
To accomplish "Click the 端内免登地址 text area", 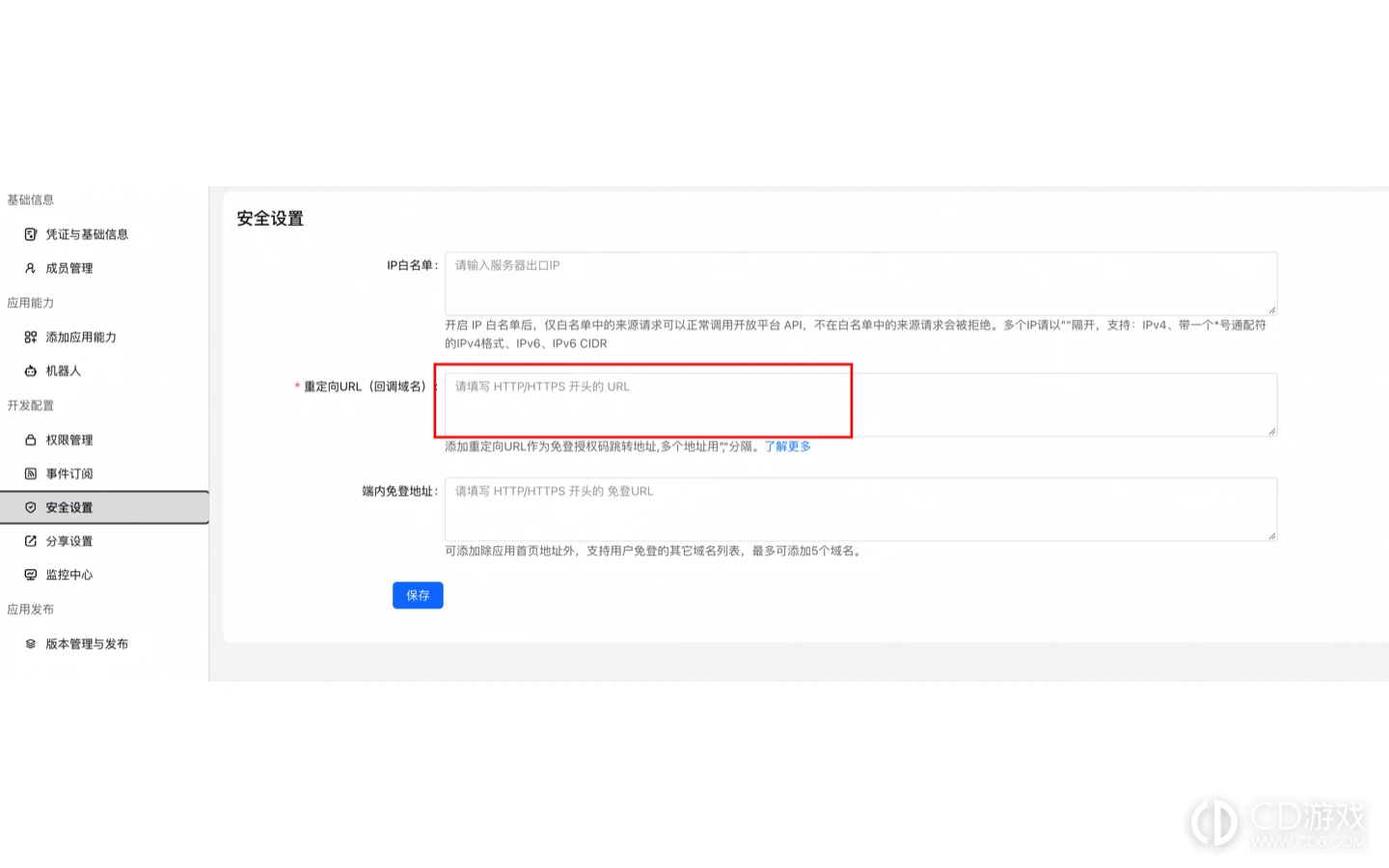I will click(x=860, y=509).
